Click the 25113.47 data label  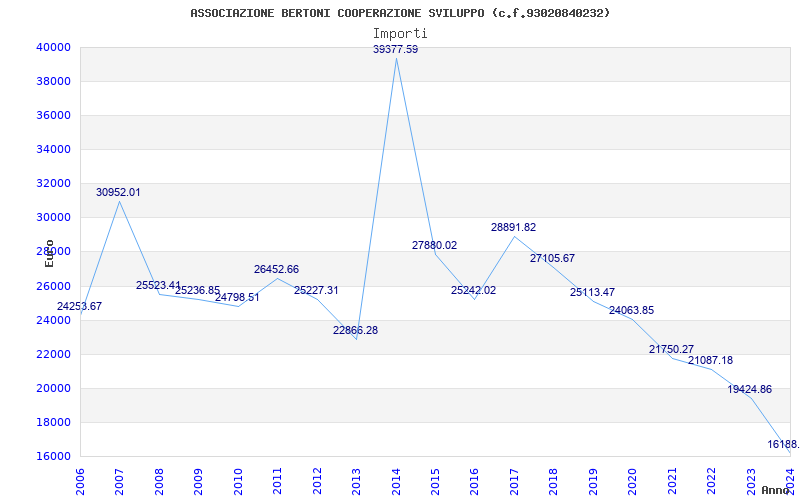[x=592, y=292]
